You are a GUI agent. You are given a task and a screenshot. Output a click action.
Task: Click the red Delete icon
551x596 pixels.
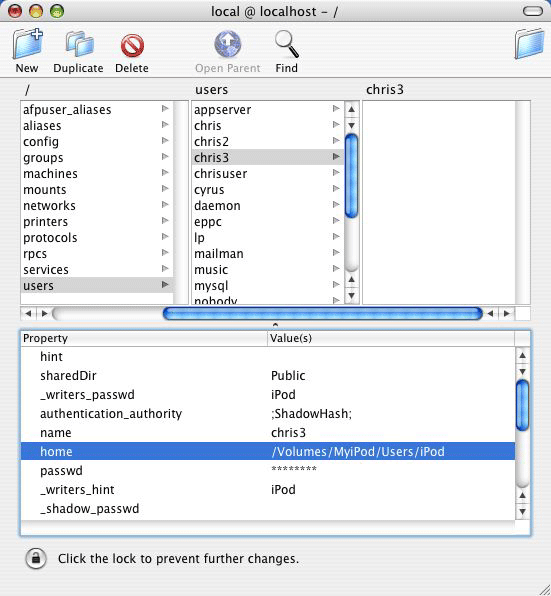coord(132,46)
